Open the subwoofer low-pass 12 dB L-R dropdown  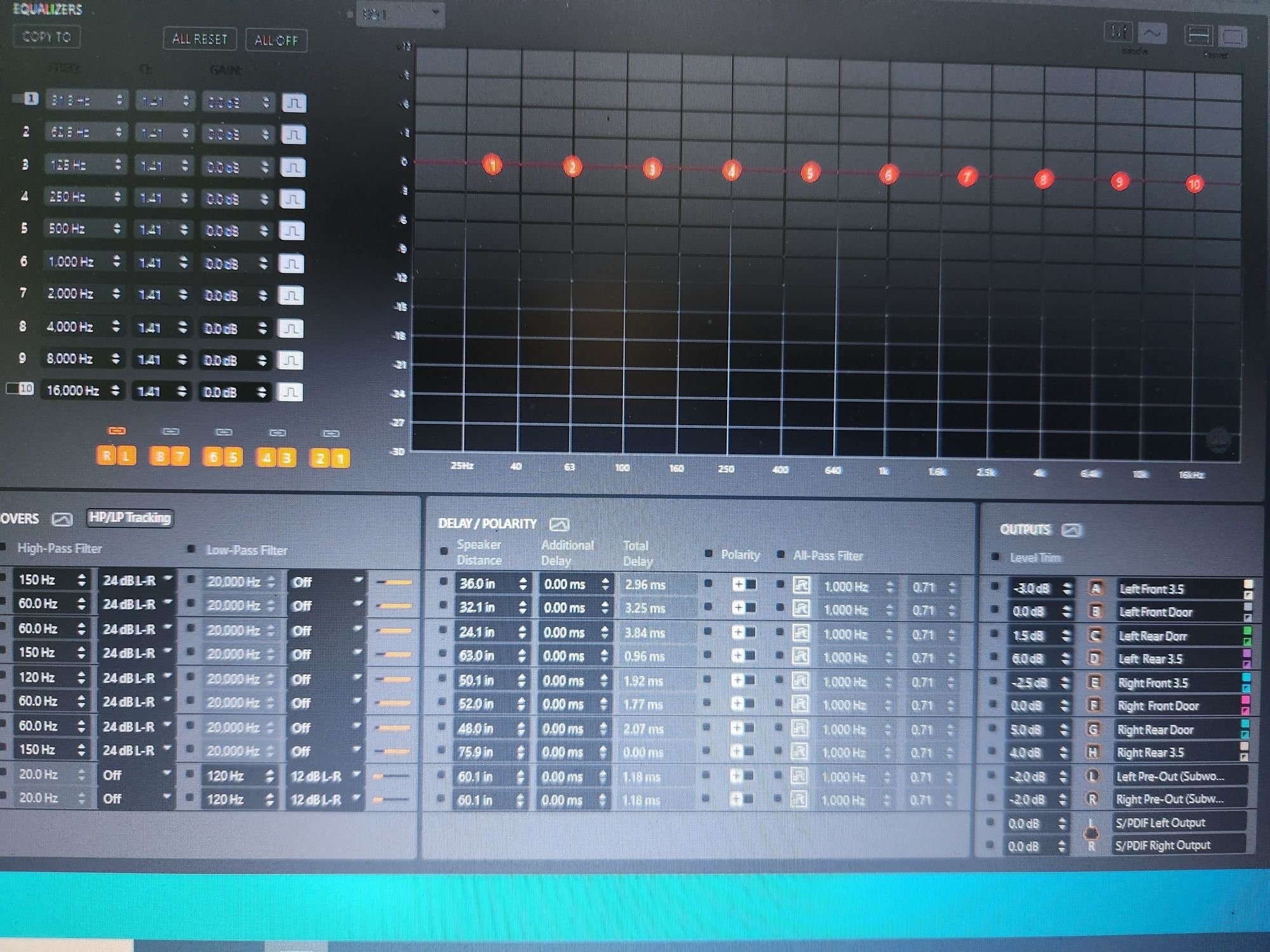(x=325, y=776)
